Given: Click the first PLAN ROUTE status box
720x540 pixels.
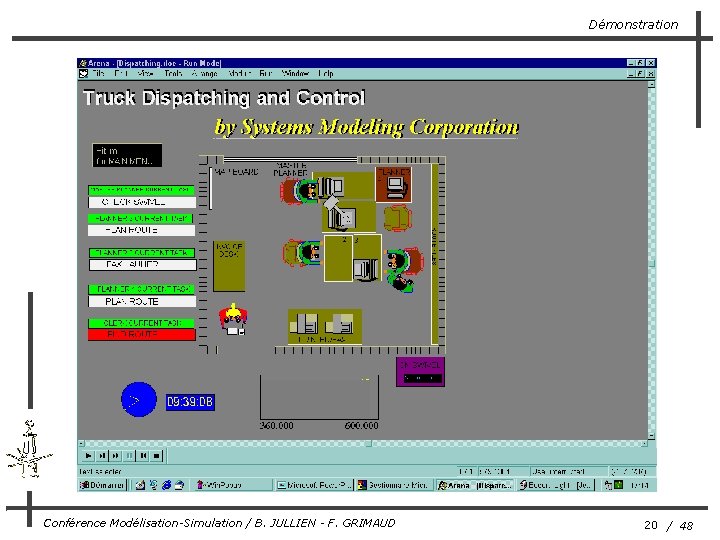Looking at the screenshot, I should coord(141,230).
